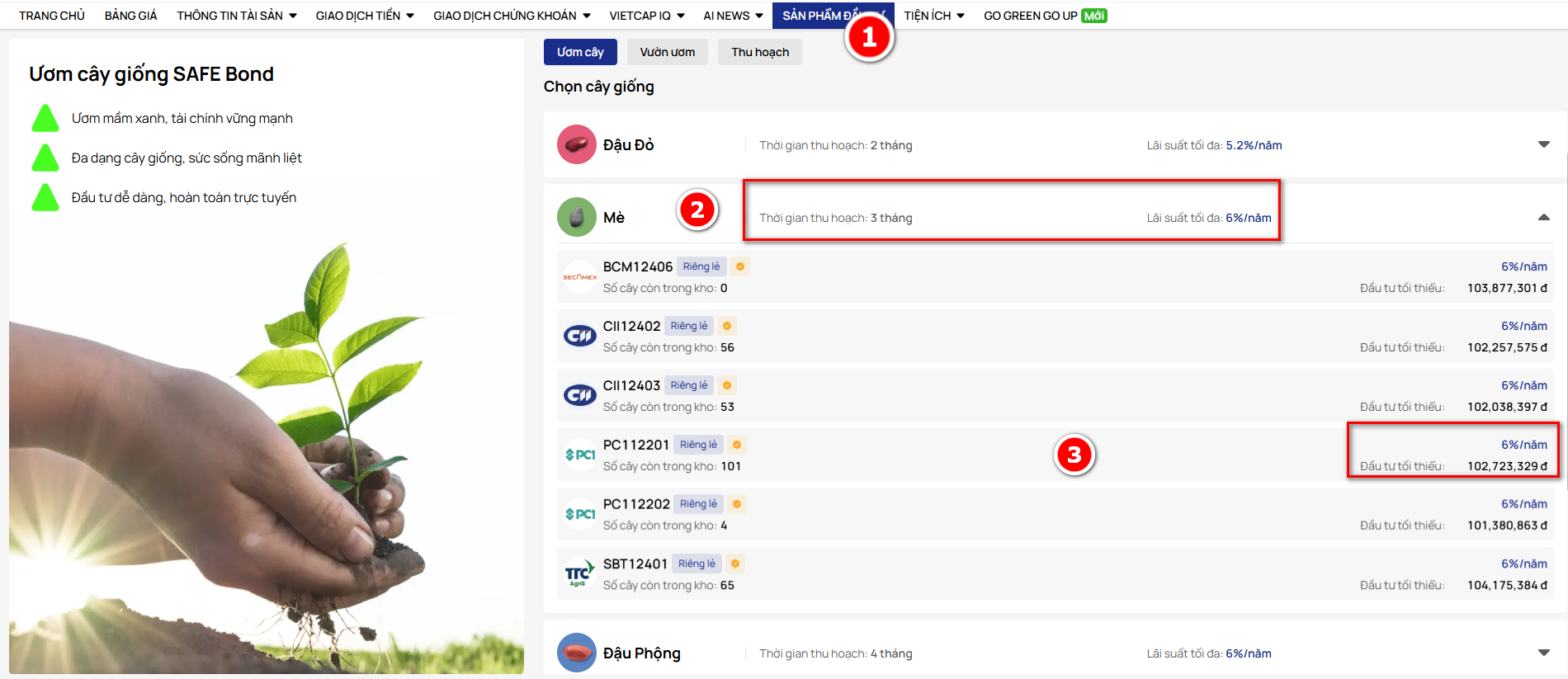This screenshot has height=679, width=1568.
Task: Go to TRANG CHỦ home page
Action: coord(52,16)
